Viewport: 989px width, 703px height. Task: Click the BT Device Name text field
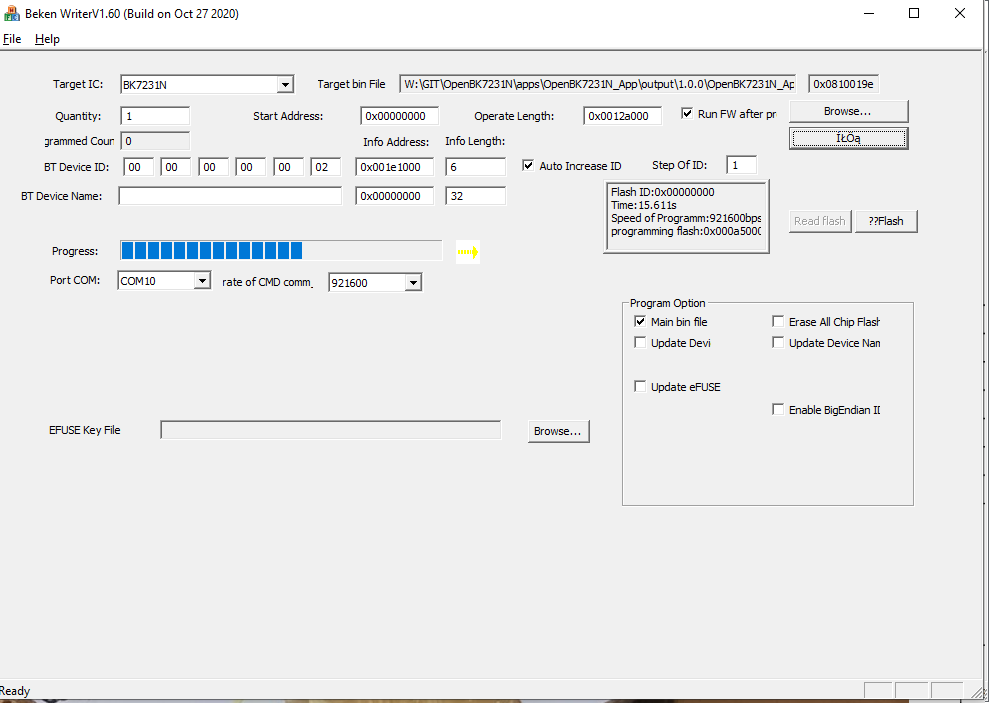(230, 196)
